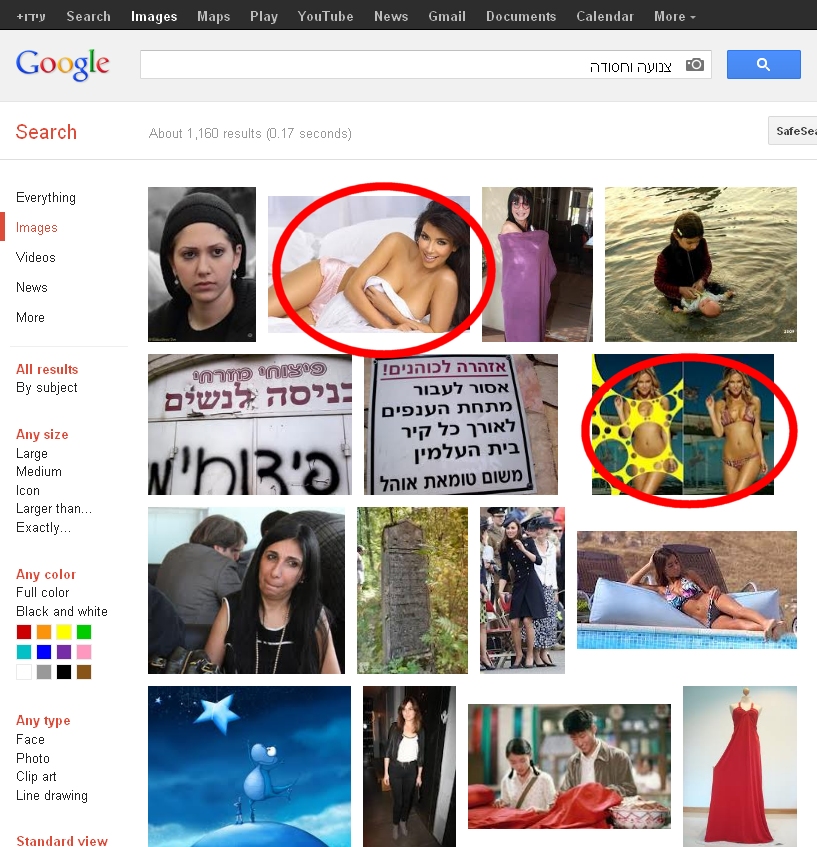The width and height of the screenshot is (817, 847).
Task: Open Gmail from the top bar
Action: point(447,16)
